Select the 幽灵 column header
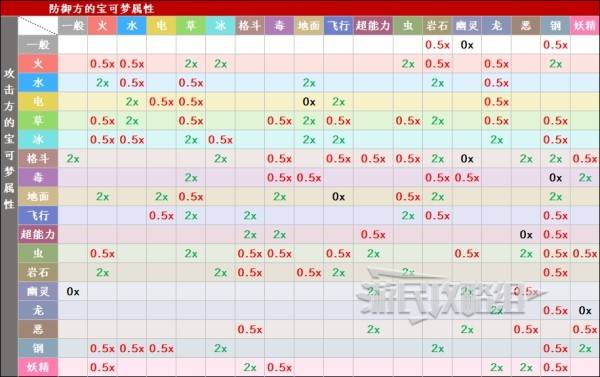This screenshot has width=600, height=377. click(467, 26)
